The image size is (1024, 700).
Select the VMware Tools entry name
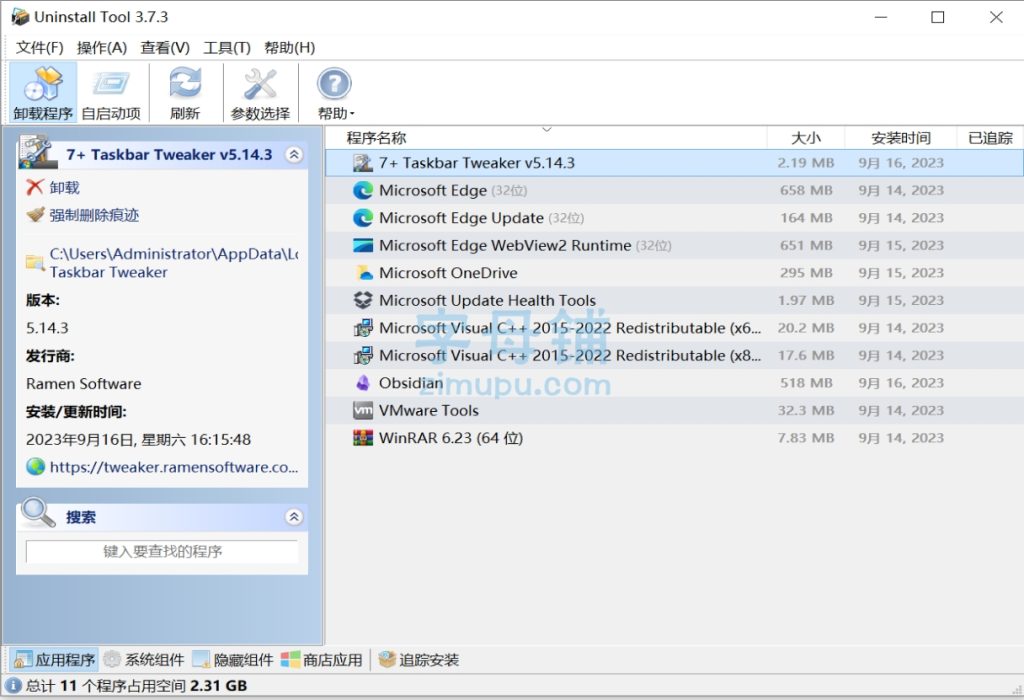pos(428,410)
